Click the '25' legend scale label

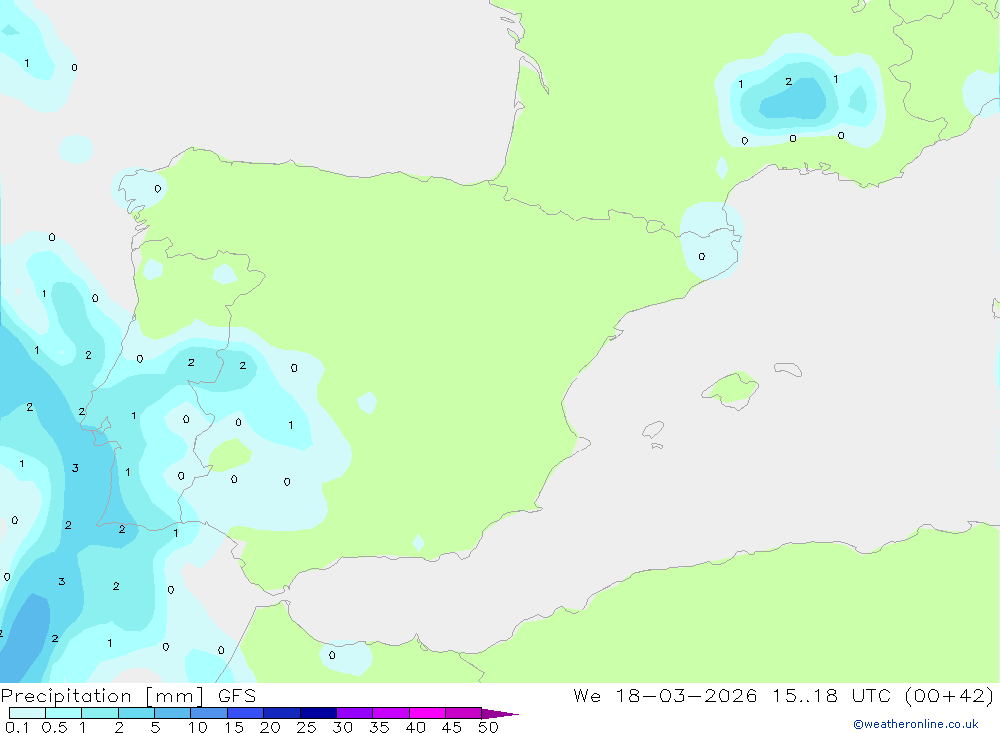click(x=306, y=727)
